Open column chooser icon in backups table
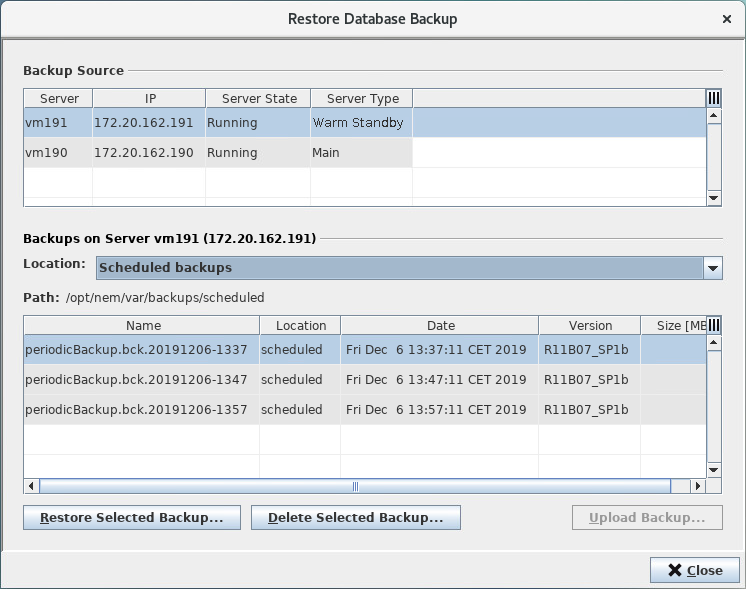The height and width of the screenshot is (589, 746). 714,325
